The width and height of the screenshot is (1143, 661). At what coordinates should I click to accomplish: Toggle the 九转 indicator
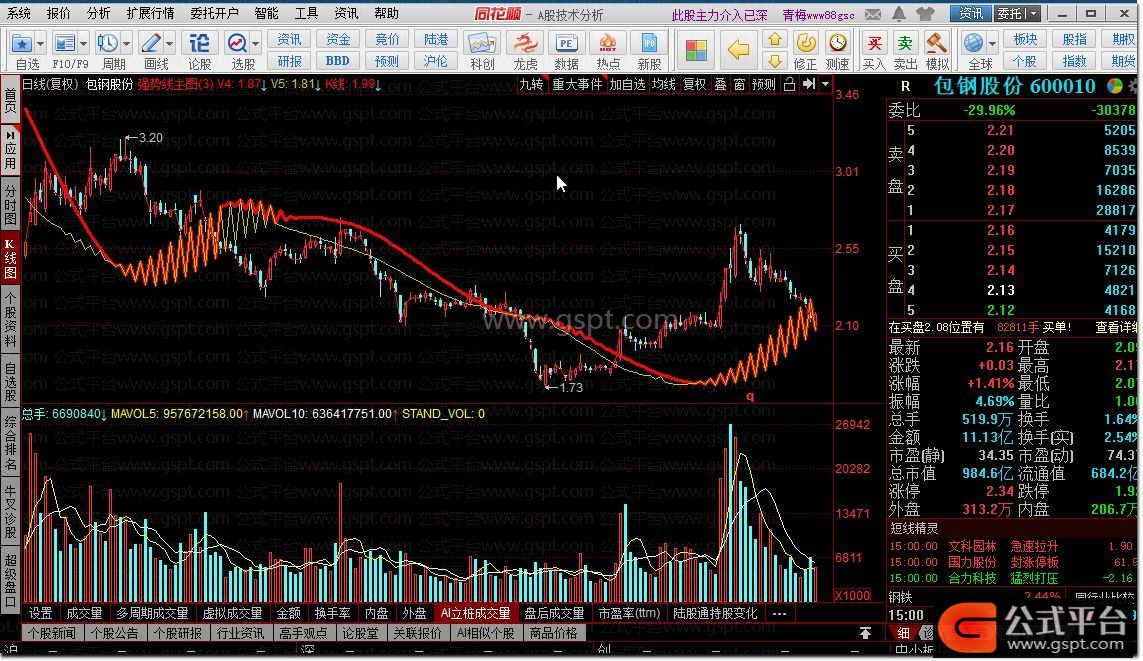[x=531, y=85]
